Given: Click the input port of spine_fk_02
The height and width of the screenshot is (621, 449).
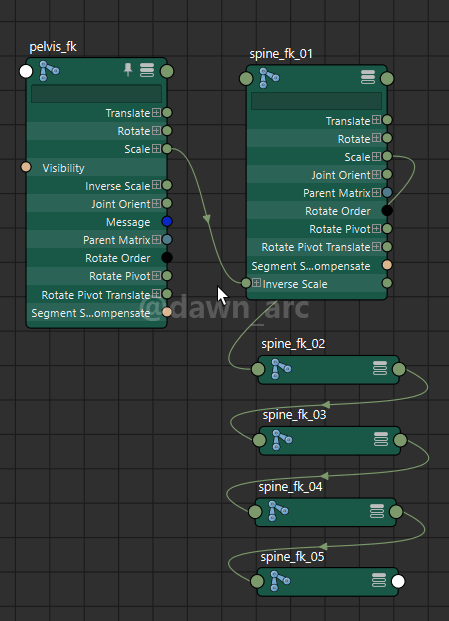Looking at the screenshot, I should coord(258,369).
